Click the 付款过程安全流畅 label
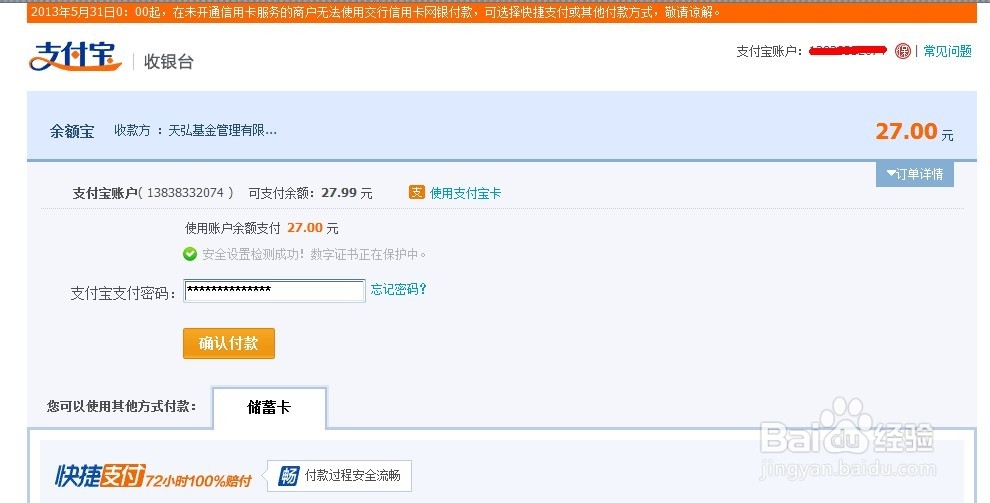 pyautogui.click(x=352, y=475)
